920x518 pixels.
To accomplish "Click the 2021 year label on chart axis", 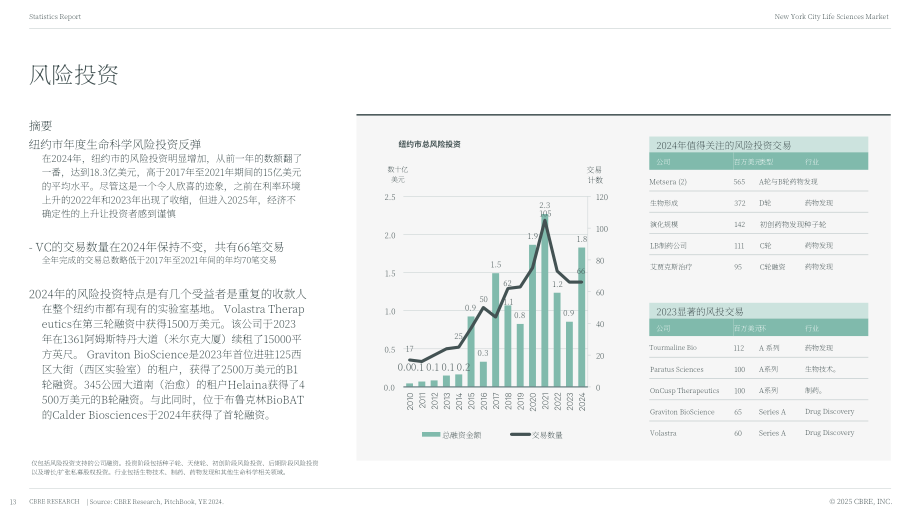I will pos(545,401).
